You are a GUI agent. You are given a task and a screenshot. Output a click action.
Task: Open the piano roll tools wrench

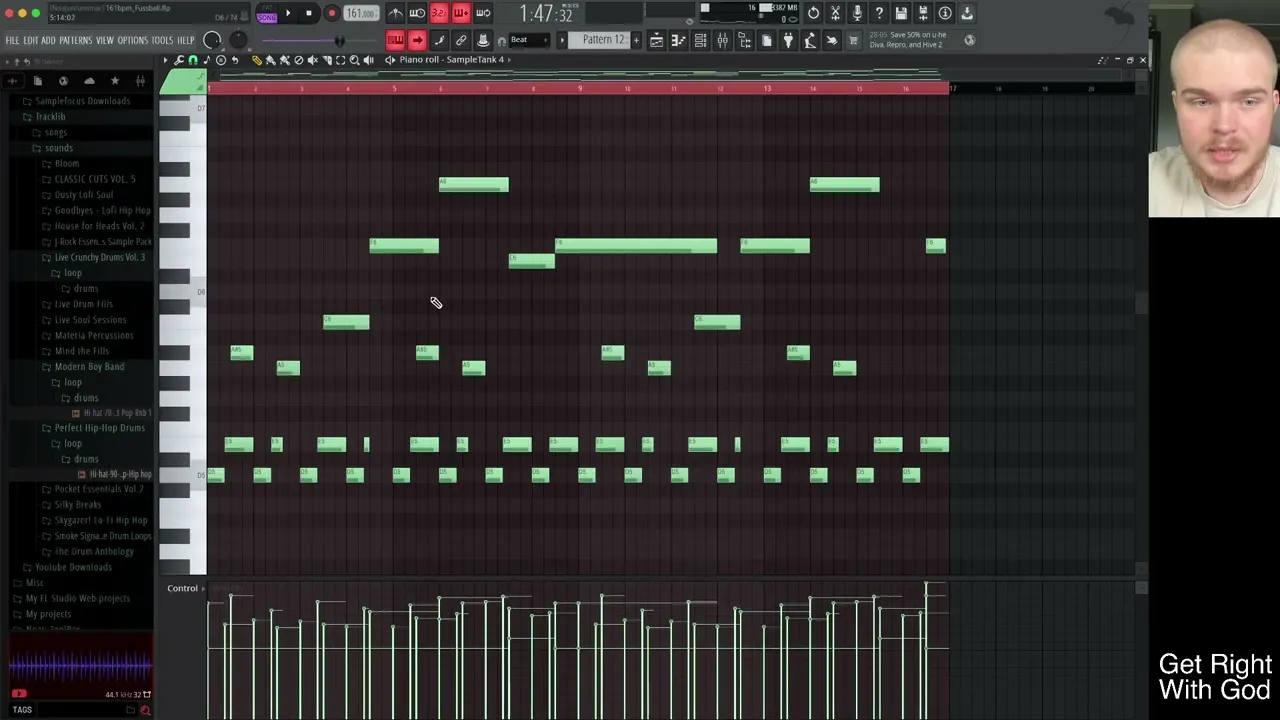tap(179, 60)
